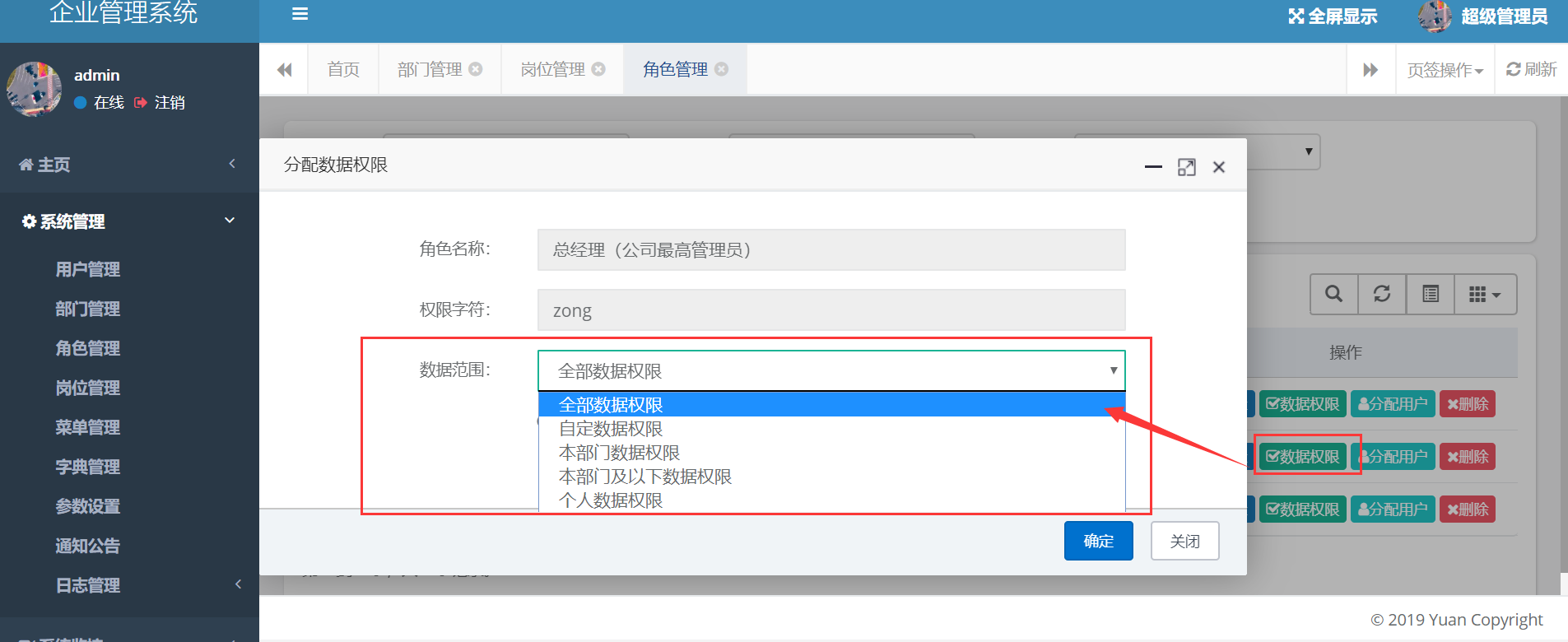The image size is (1568, 642).
Task: Close the 部门管理 tab
Action: pos(476,69)
